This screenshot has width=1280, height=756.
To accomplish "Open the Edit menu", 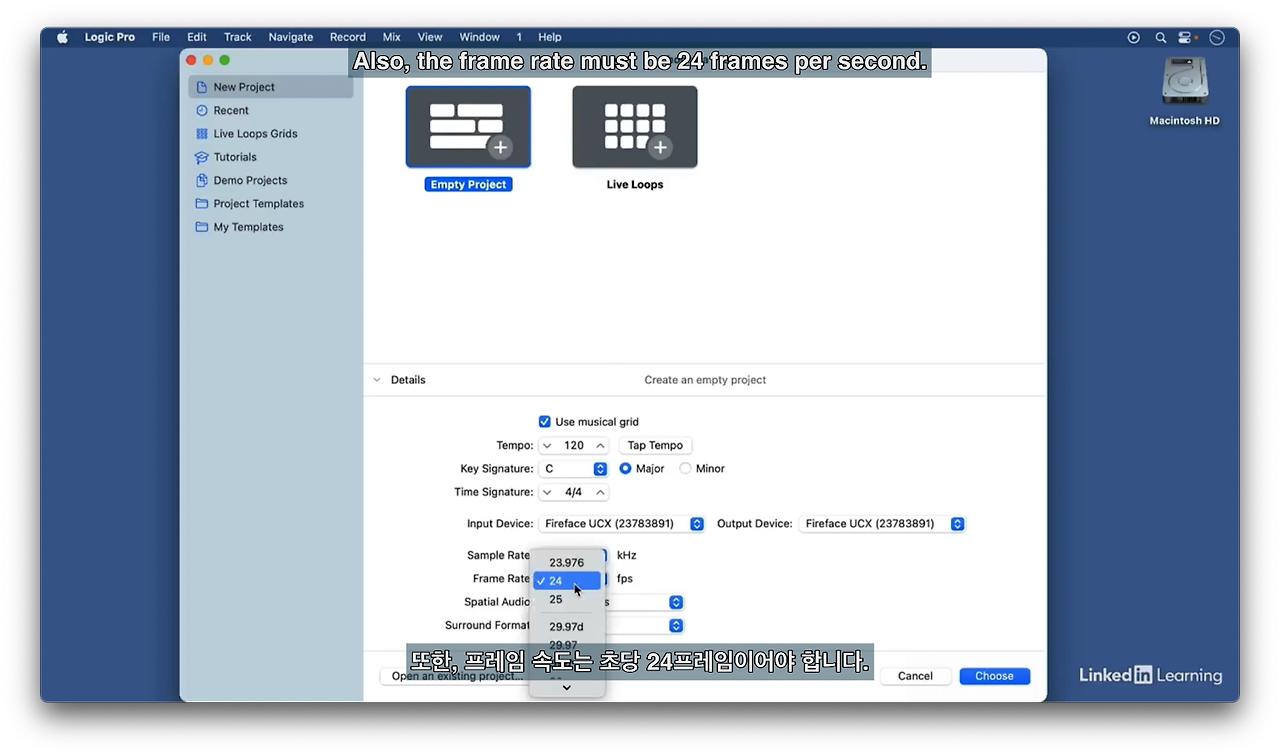I will tap(197, 37).
